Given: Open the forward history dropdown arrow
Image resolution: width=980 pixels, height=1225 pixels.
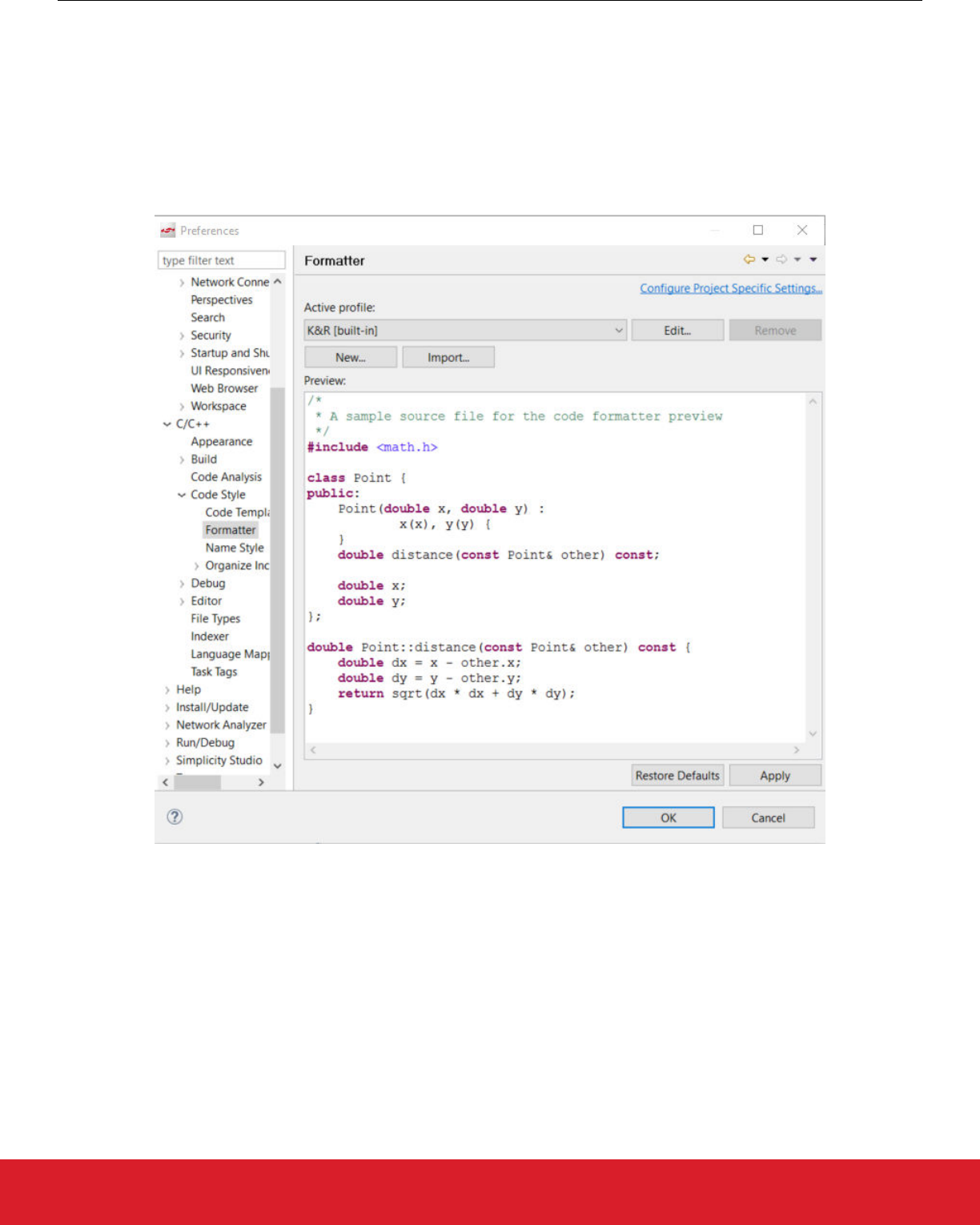Looking at the screenshot, I should click(x=797, y=259).
